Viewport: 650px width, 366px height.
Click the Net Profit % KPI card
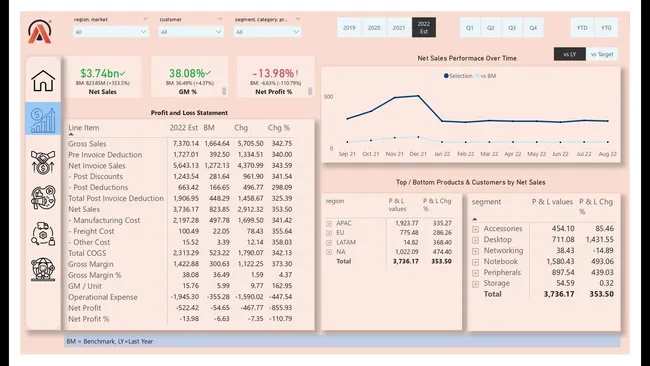[x=275, y=77]
